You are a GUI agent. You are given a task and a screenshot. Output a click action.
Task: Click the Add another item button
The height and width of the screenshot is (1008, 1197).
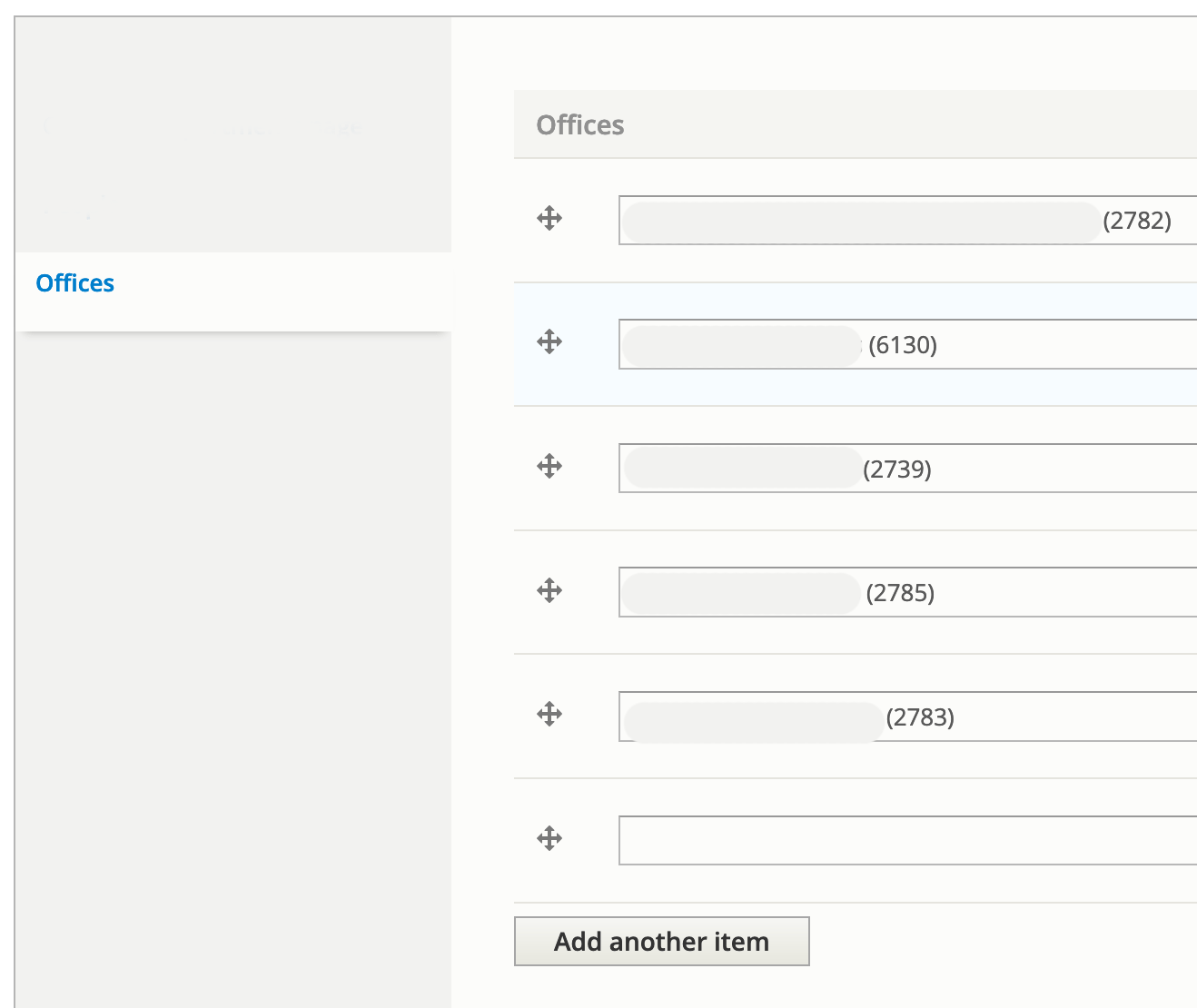coord(661,942)
